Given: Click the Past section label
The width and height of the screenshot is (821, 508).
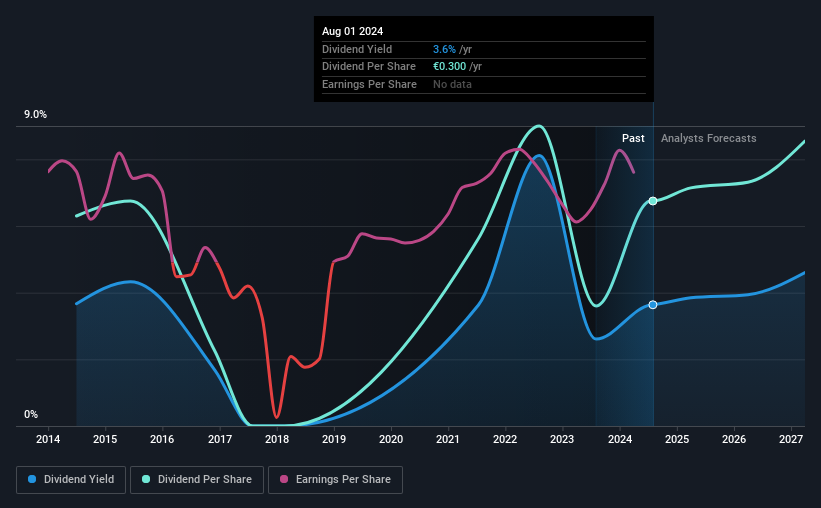Looking at the screenshot, I should tap(633, 138).
